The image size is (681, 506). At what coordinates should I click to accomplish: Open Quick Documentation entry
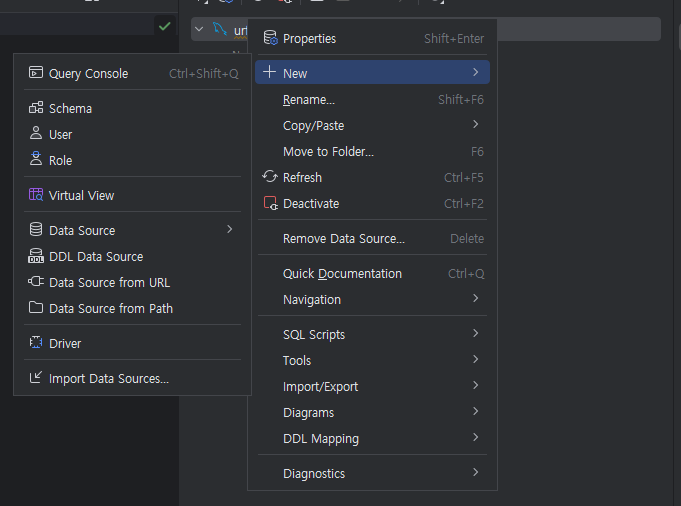(x=342, y=273)
